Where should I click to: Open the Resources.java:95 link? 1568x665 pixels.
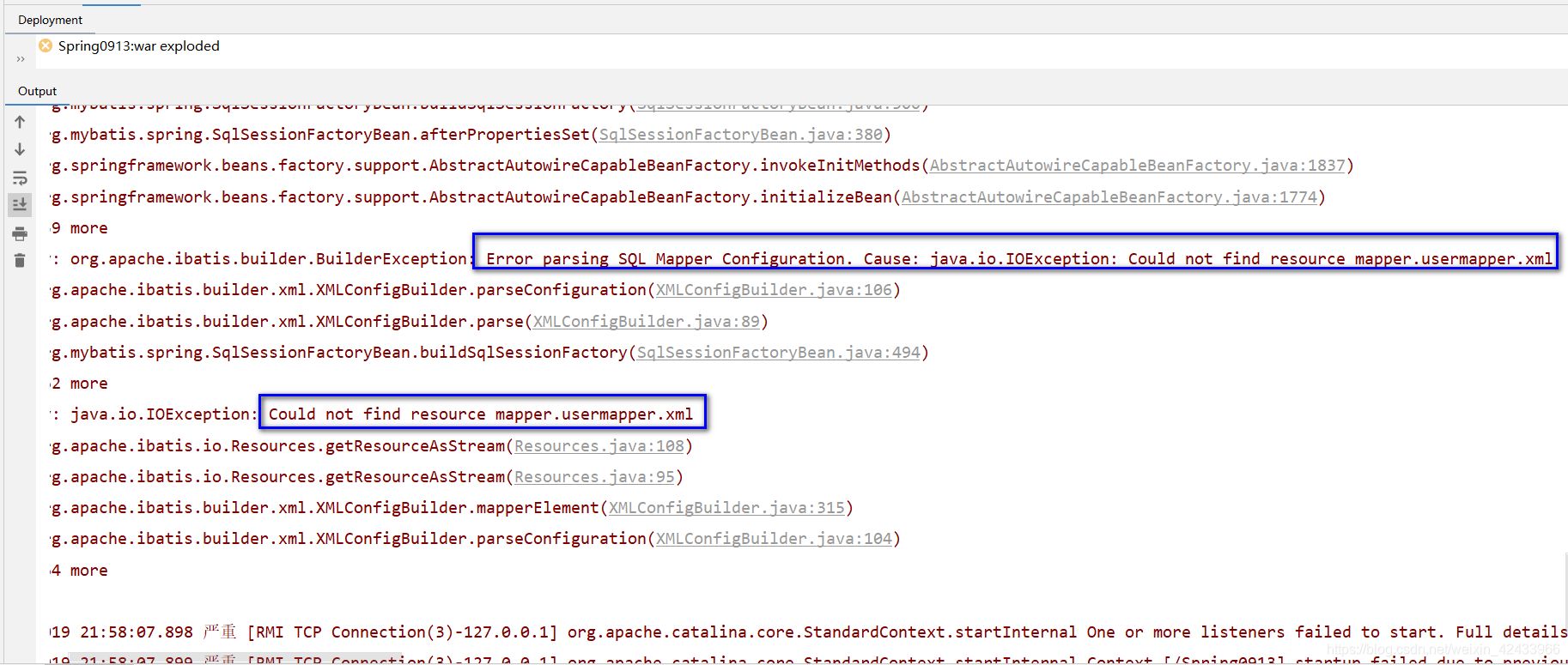[x=594, y=477]
